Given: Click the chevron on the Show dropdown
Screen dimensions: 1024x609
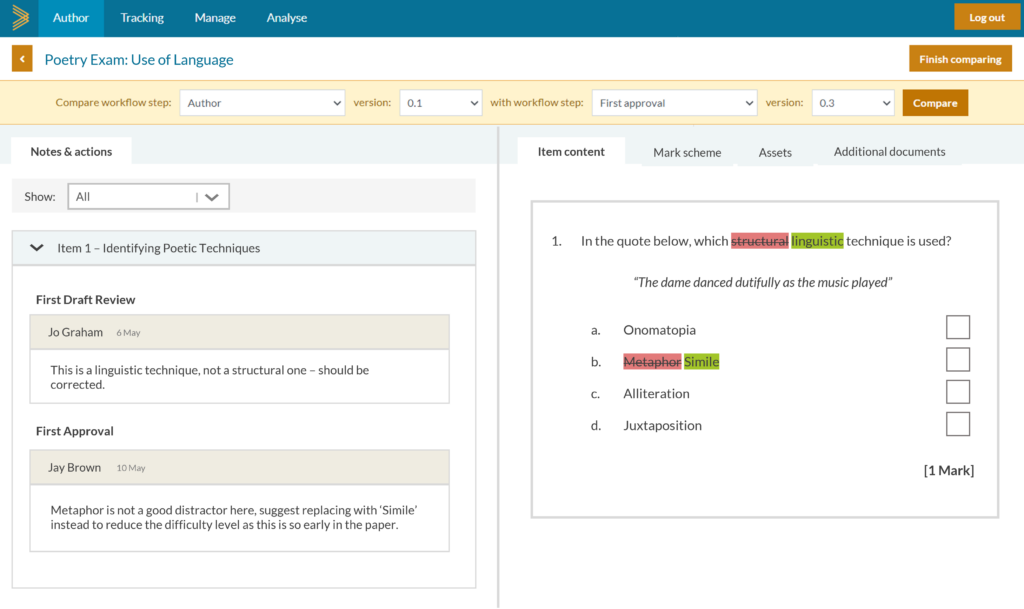Looking at the screenshot, I should [x=211, y=196].
